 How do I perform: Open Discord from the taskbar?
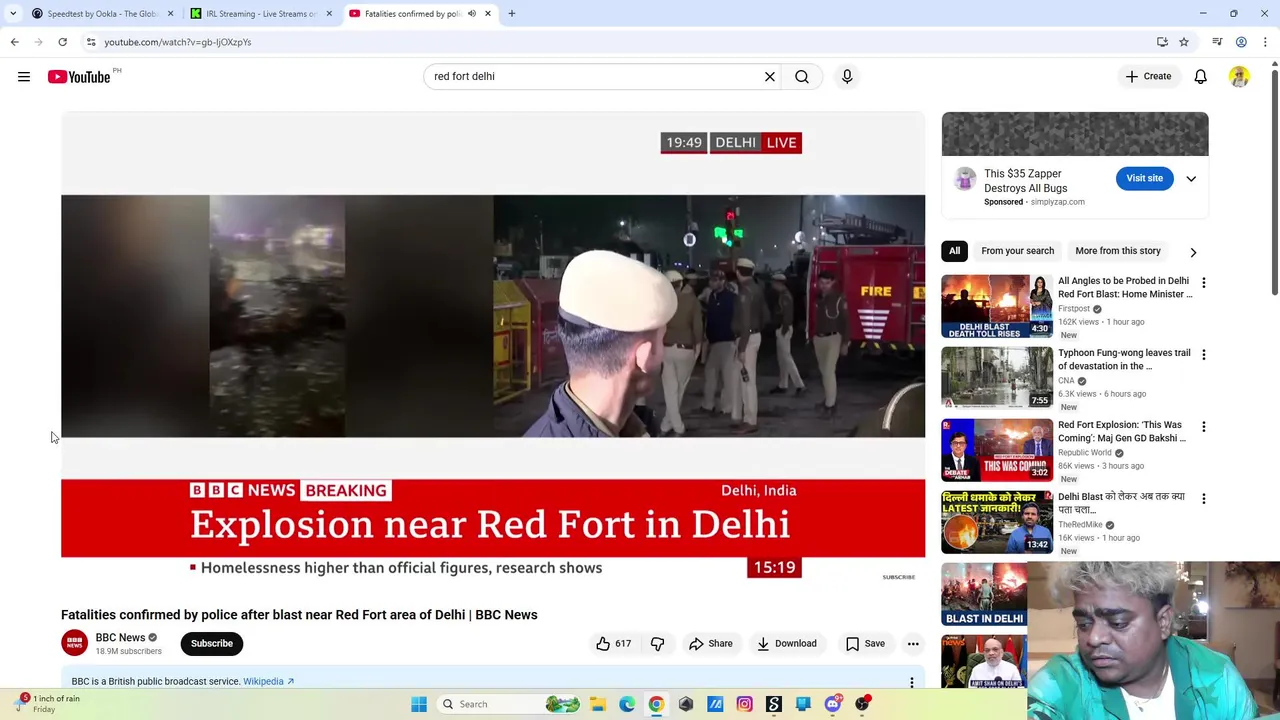tap(832, 704)
